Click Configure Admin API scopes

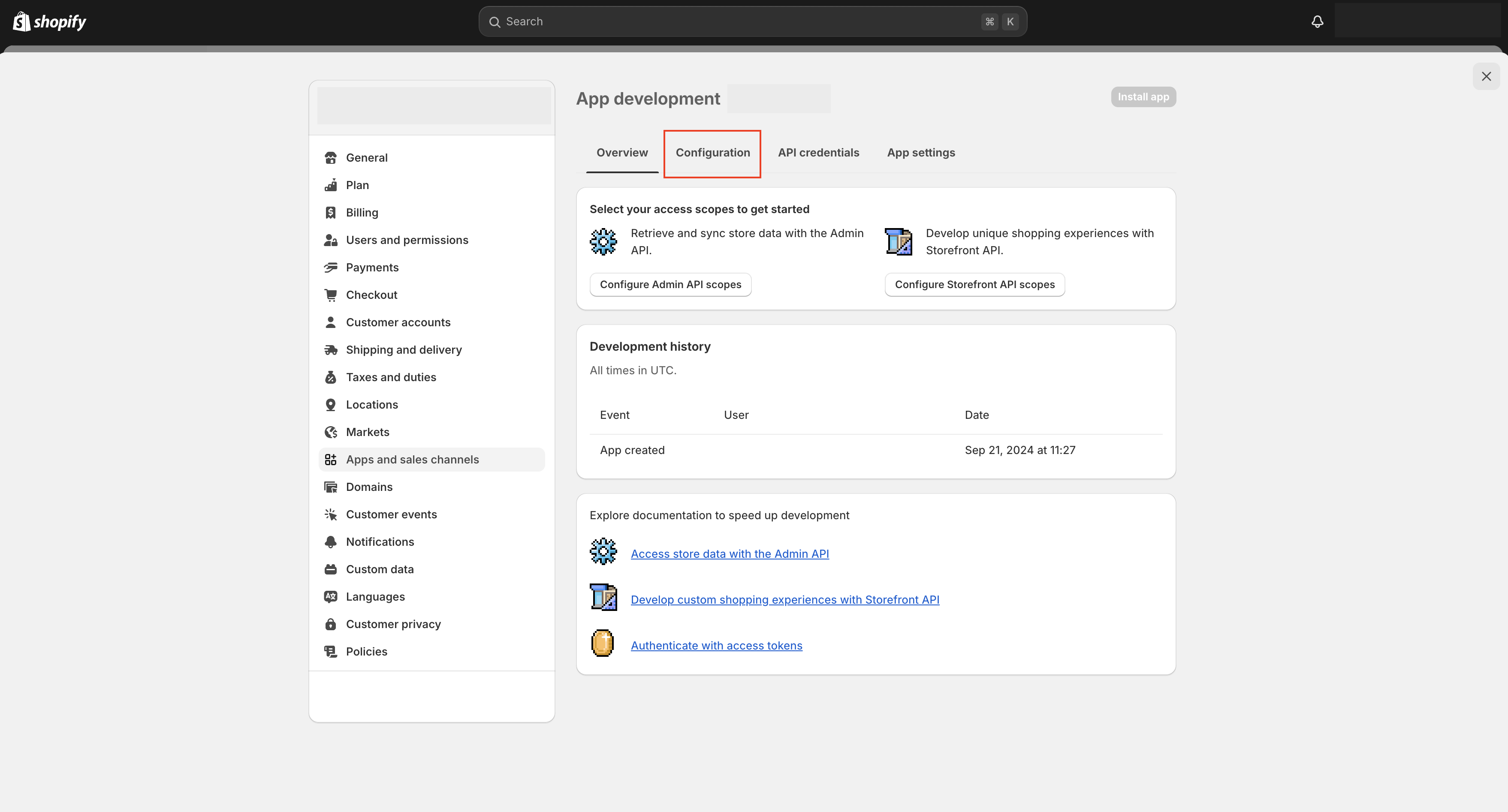pos(670,285)
